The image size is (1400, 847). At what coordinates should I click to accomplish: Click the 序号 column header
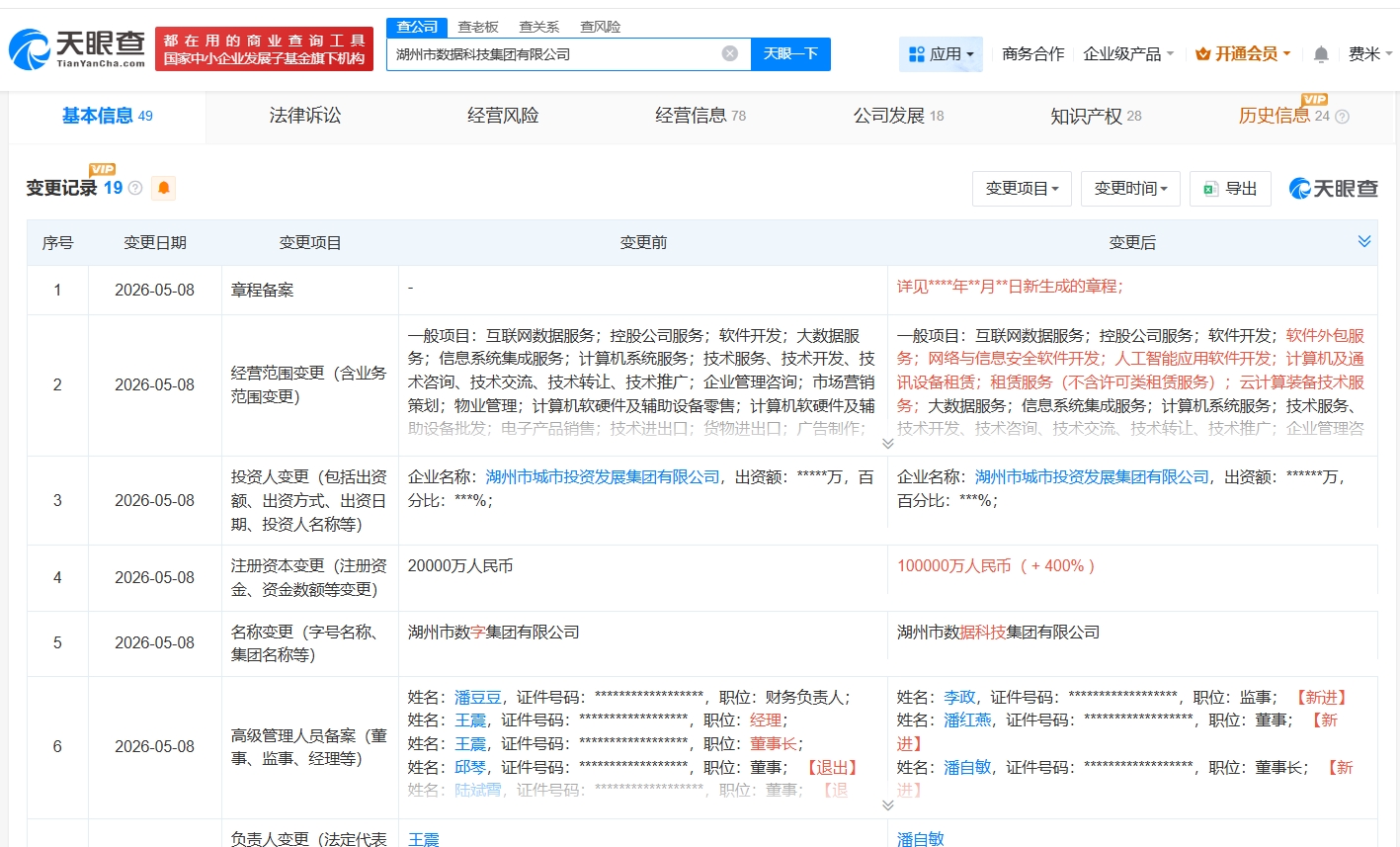coord(57,242)
